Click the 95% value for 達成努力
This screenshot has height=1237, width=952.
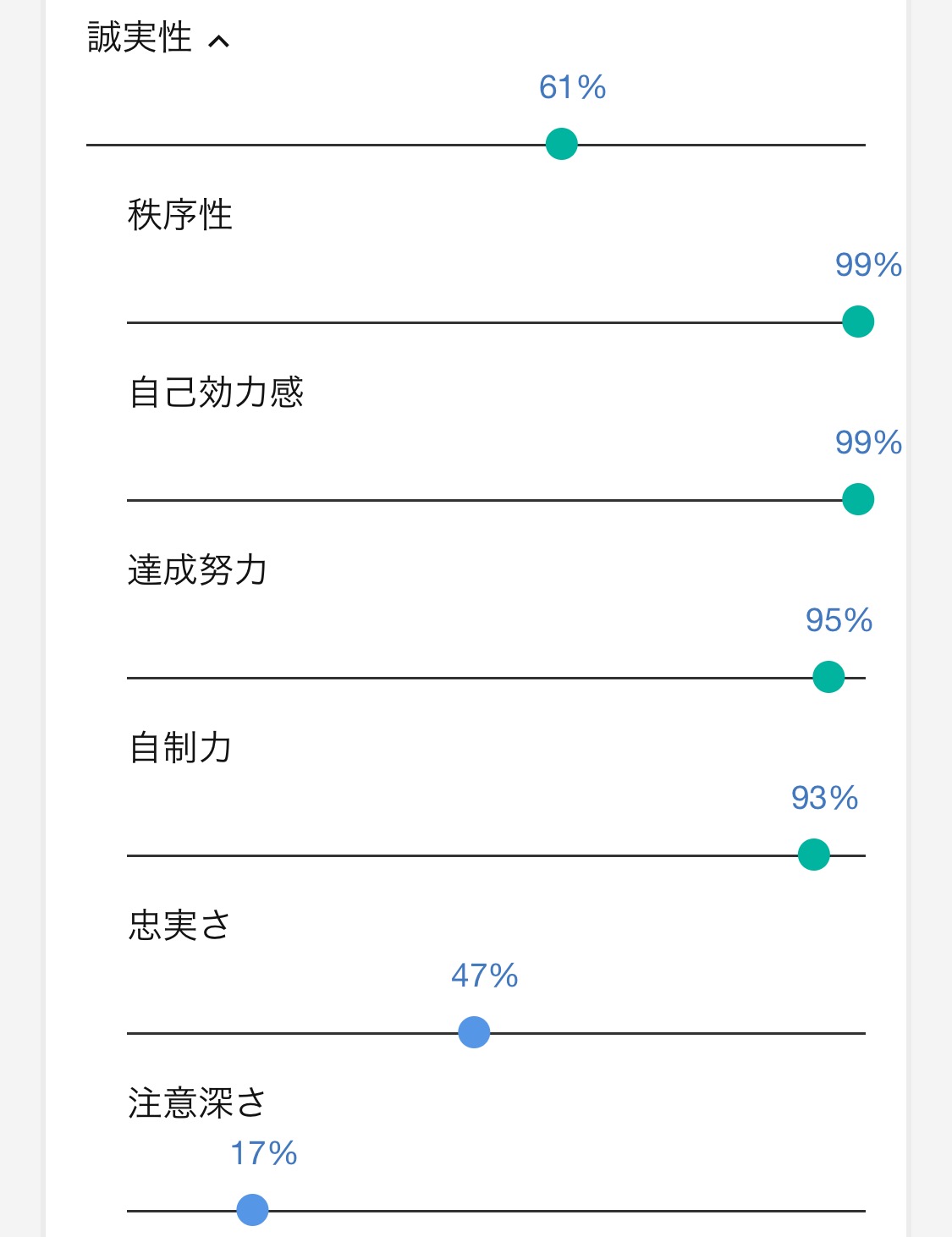[x=839, y=620]
